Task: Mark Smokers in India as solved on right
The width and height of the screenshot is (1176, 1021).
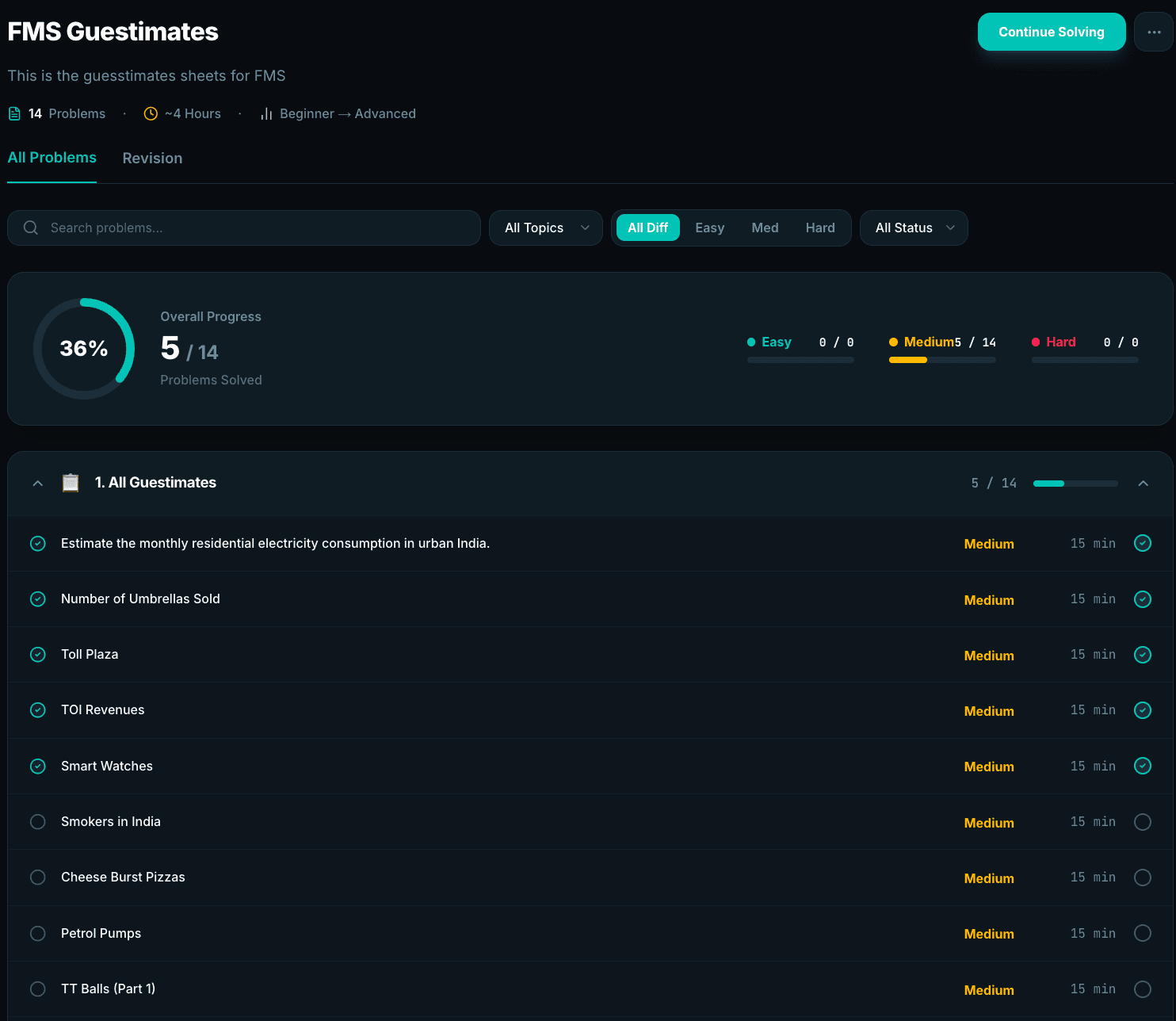Action: point(1143,822)
